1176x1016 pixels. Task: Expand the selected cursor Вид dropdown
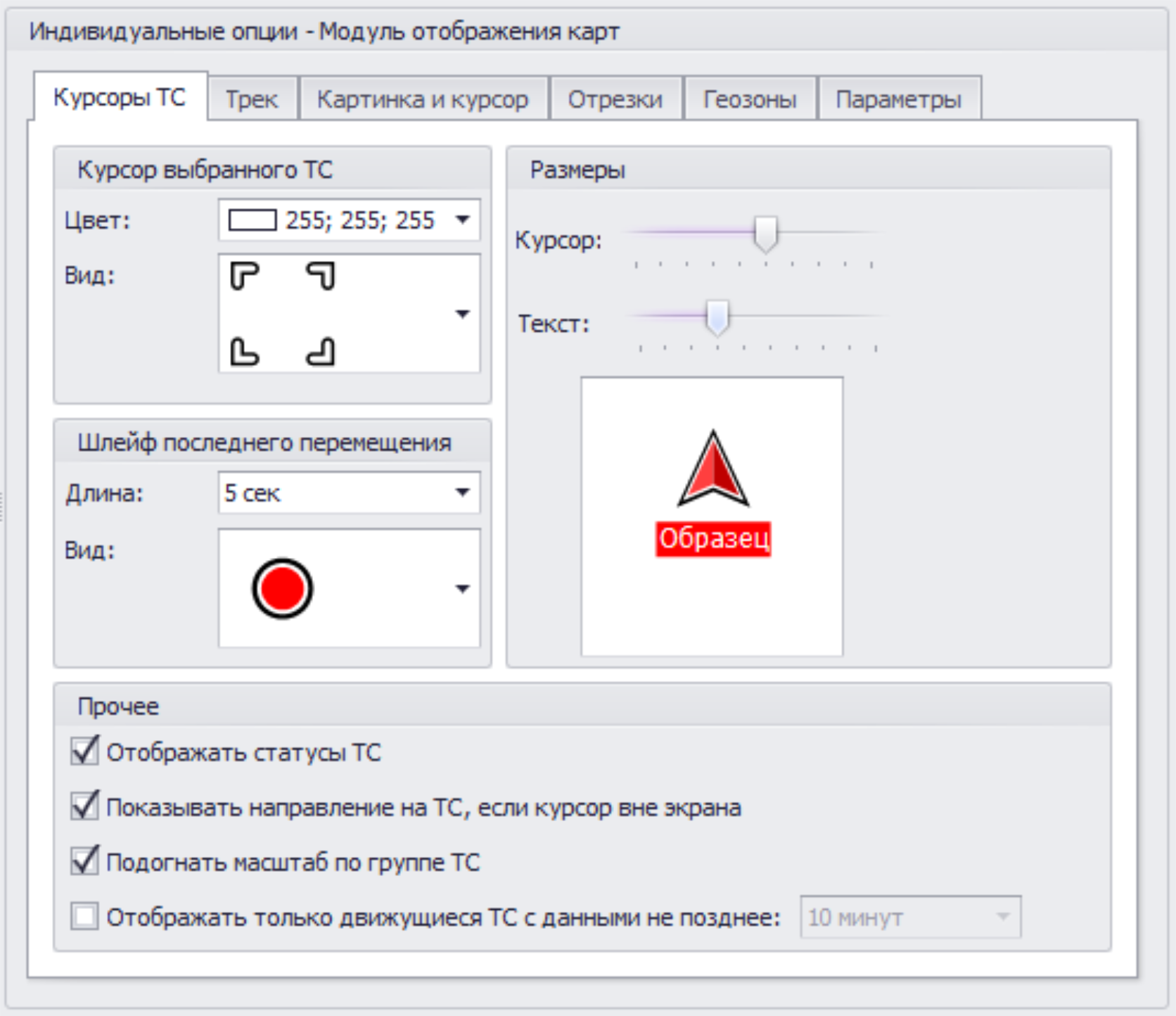pos(463,314)
